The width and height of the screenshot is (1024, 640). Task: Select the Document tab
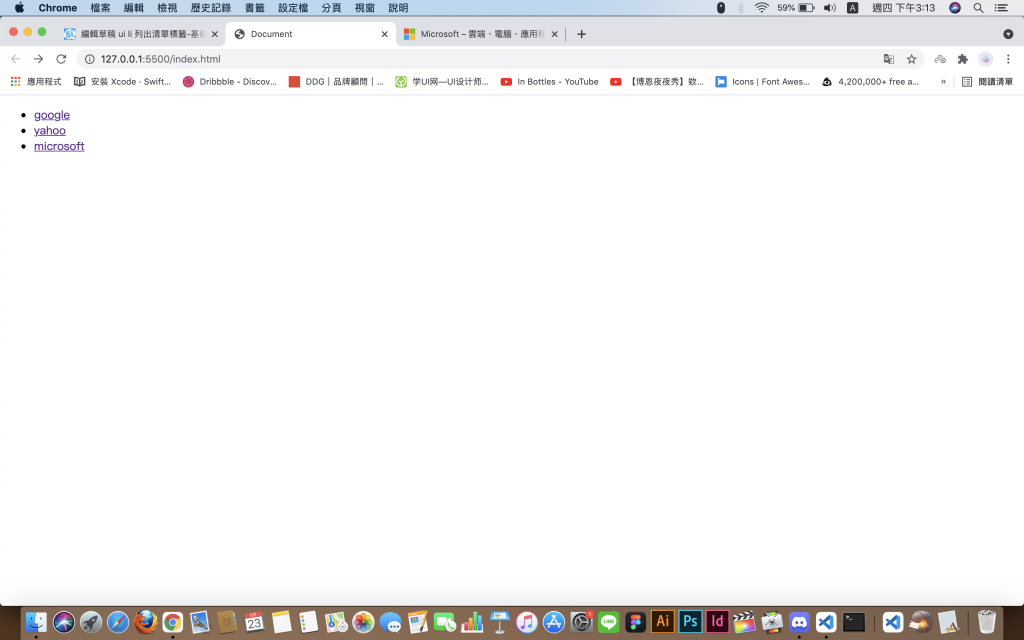[310, 34]
